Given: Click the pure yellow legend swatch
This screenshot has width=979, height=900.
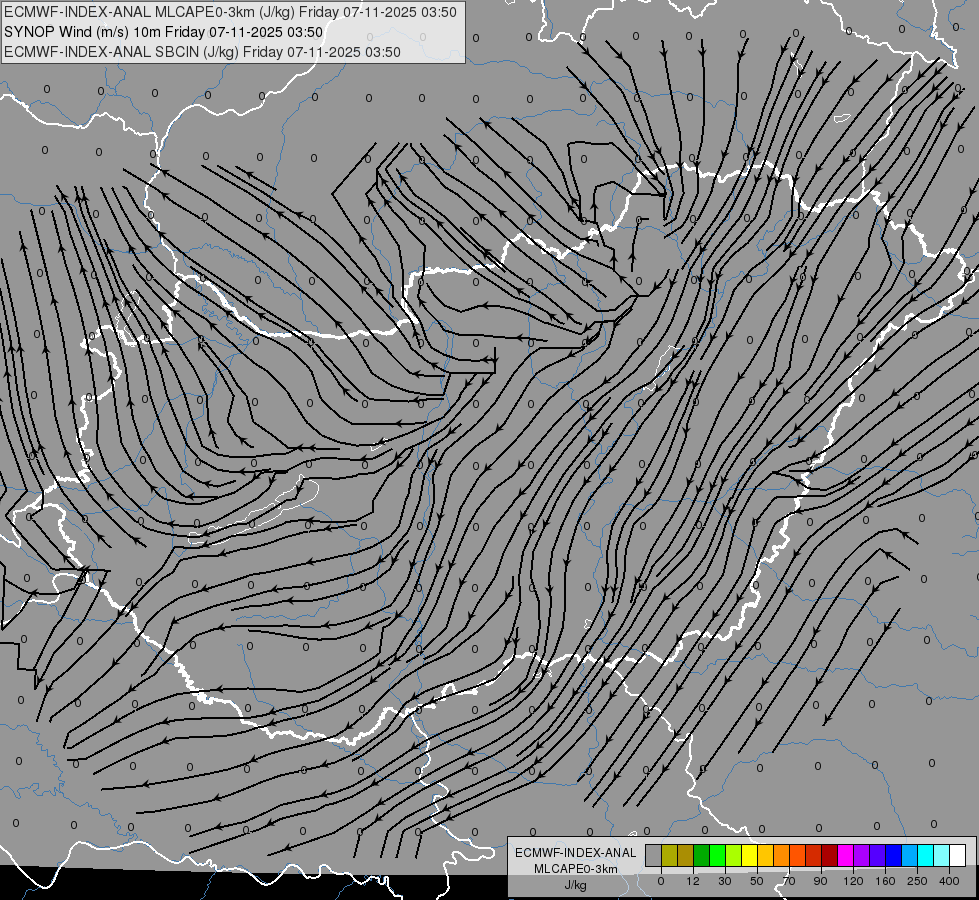Looking at the screenshot, I should (750, 856).
